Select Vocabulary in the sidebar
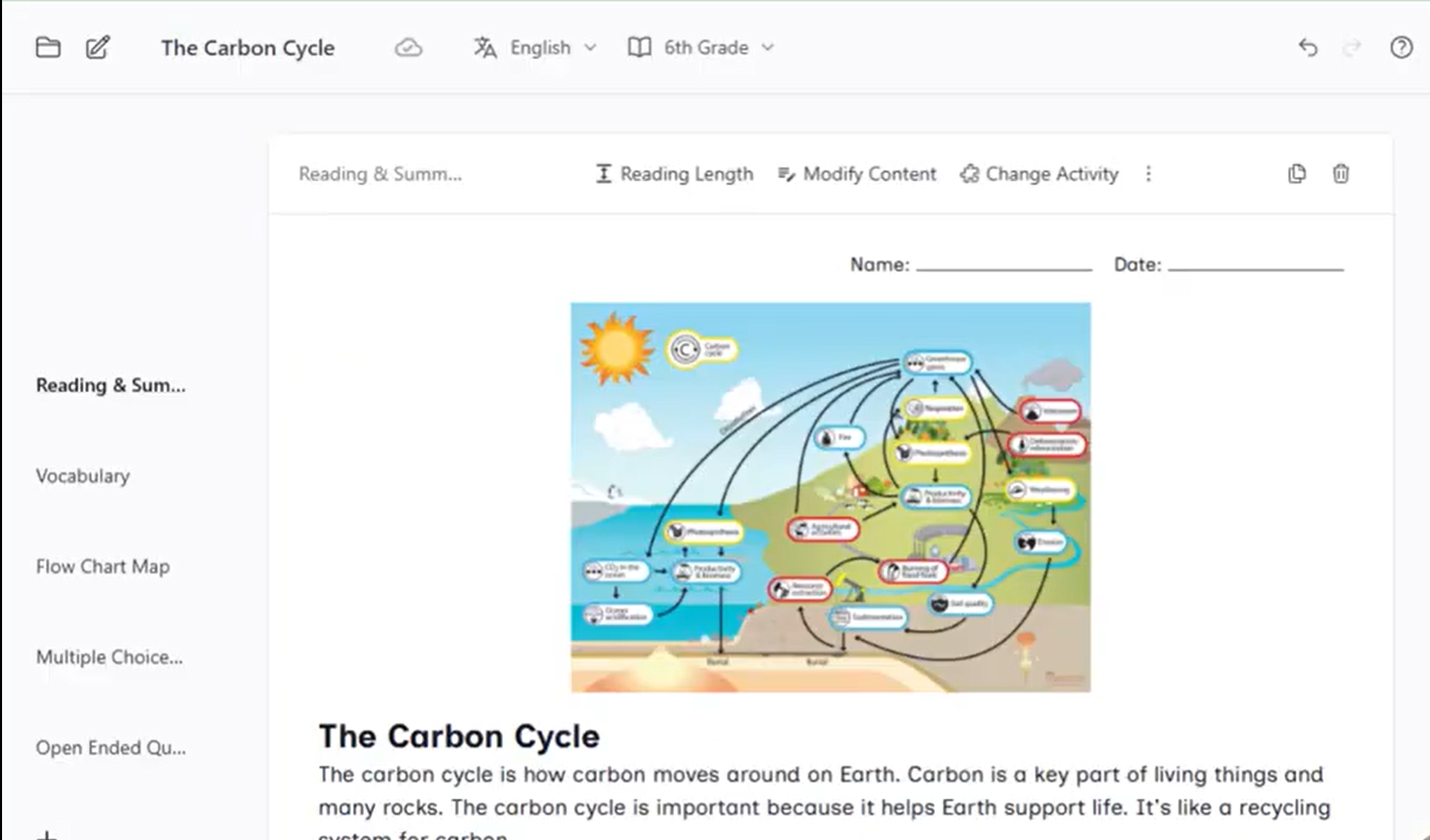 tap(82, 476)
